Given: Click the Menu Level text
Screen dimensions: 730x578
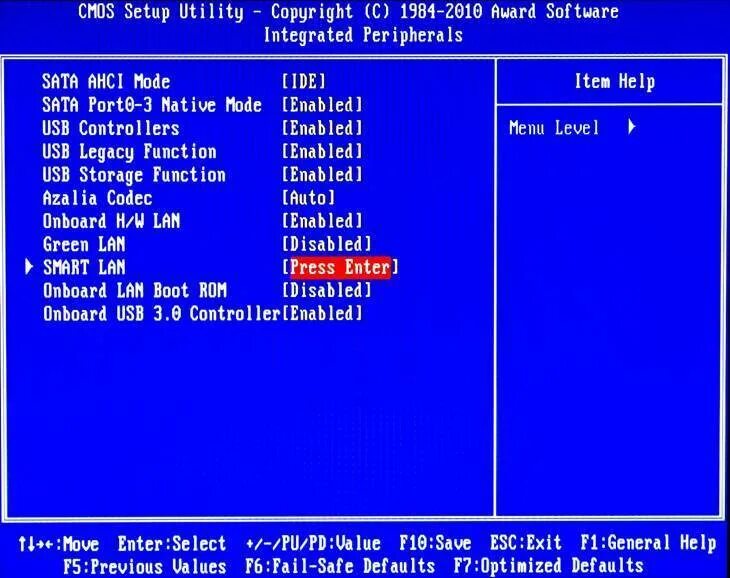Looking at the screenshot, I should click(x=554, y=128).
